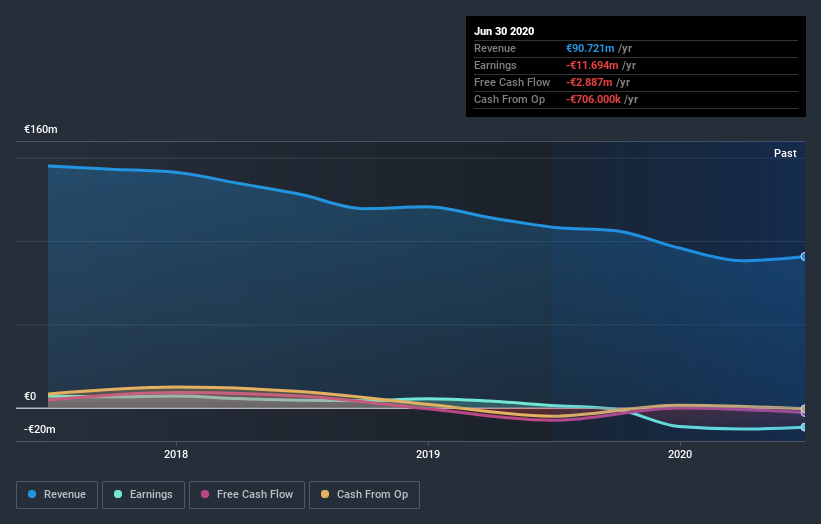Click the -€11.694m earnings value in tooltip
Viewport: 821px width, 524px height.
592,65
